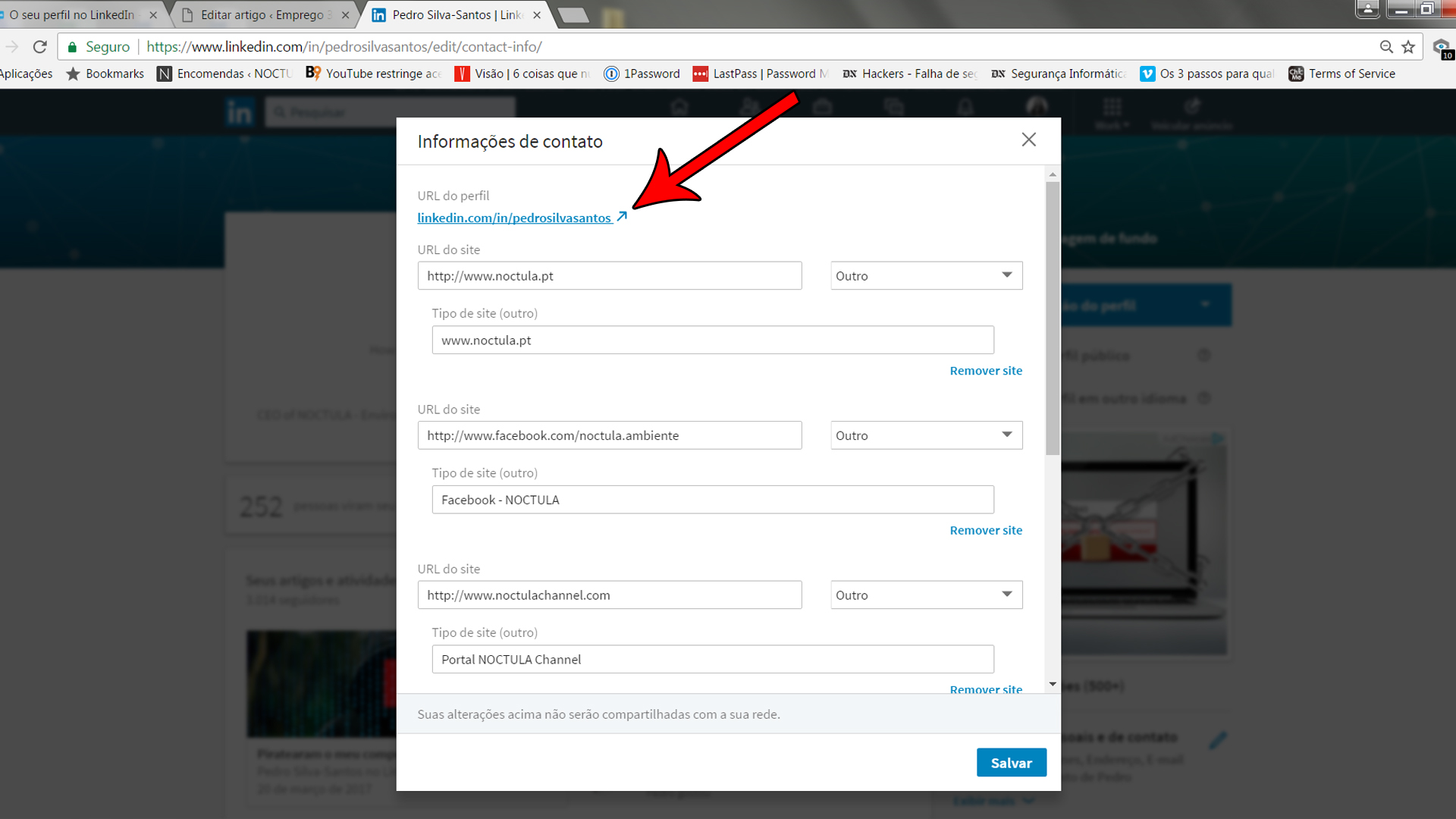
Task: Click external link arrow next to profile URL
Action: coord(622,217)
